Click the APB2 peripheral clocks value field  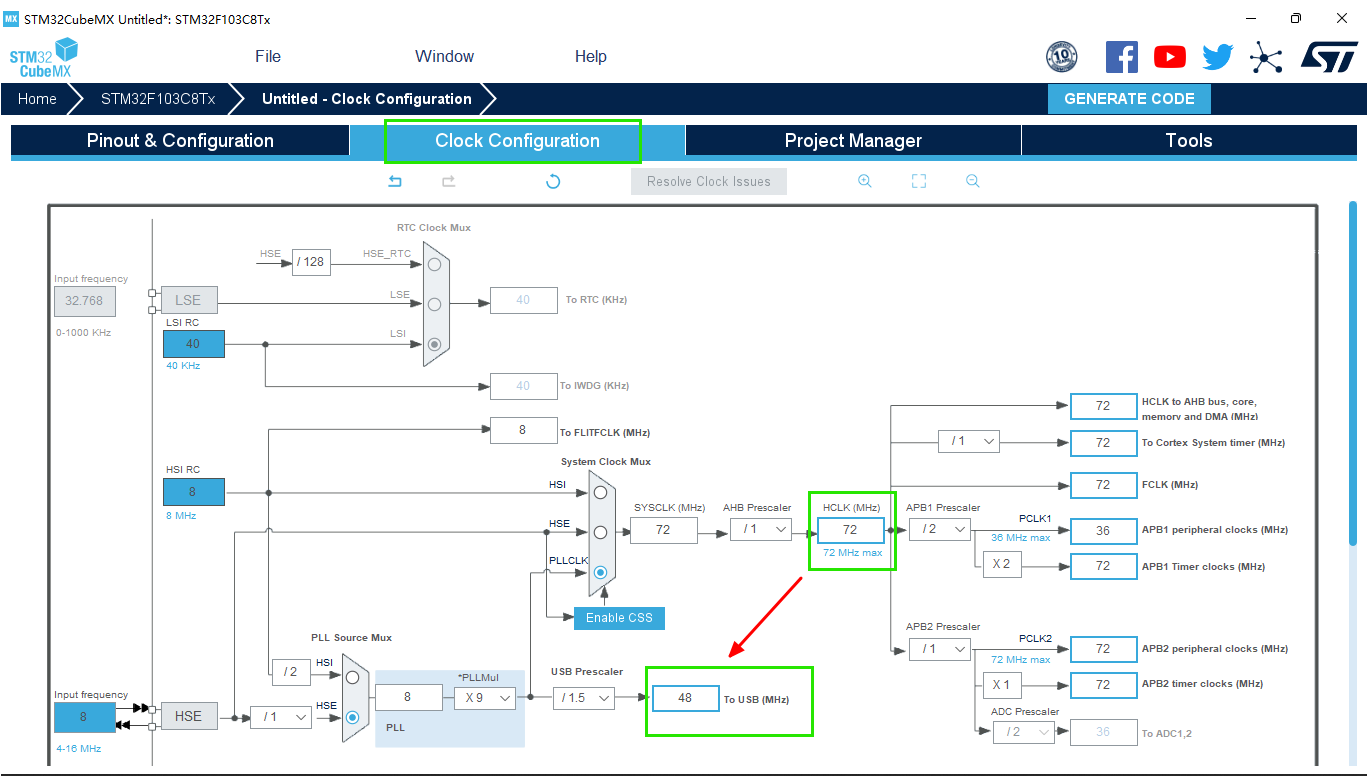click(x=1103, y=649)
